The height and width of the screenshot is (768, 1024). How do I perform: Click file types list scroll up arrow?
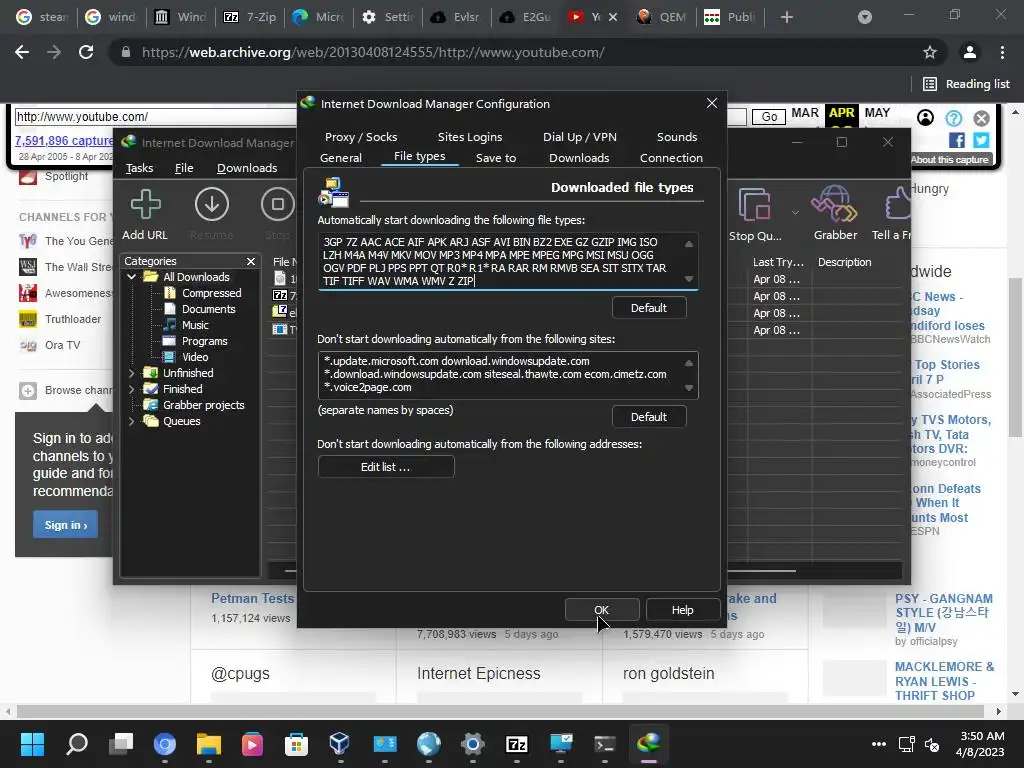point(689,244)
